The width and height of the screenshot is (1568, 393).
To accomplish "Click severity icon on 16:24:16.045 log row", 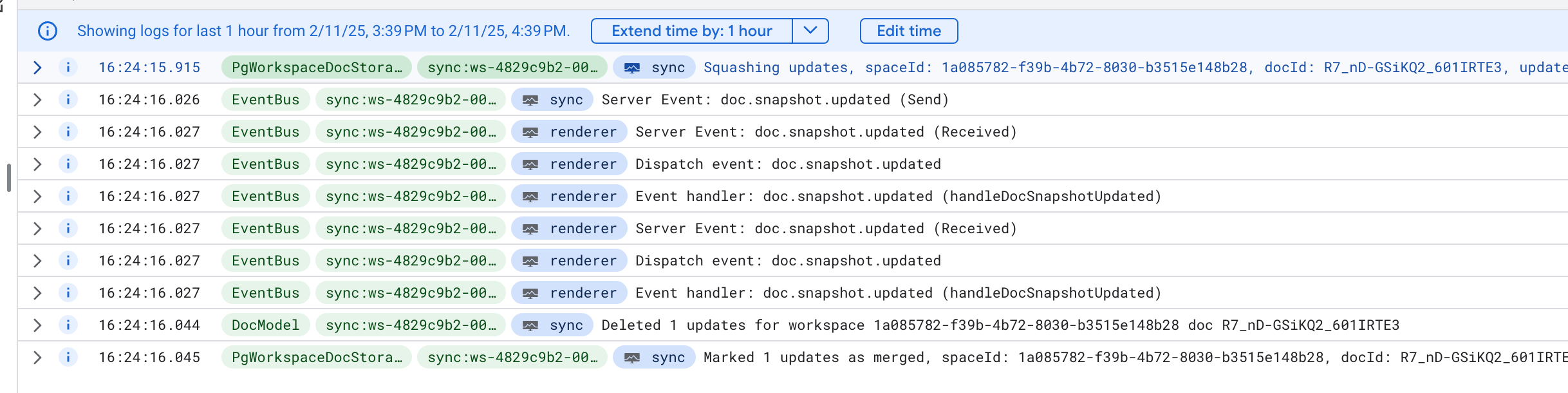I will pyautogui.click(x=68, y=358).
